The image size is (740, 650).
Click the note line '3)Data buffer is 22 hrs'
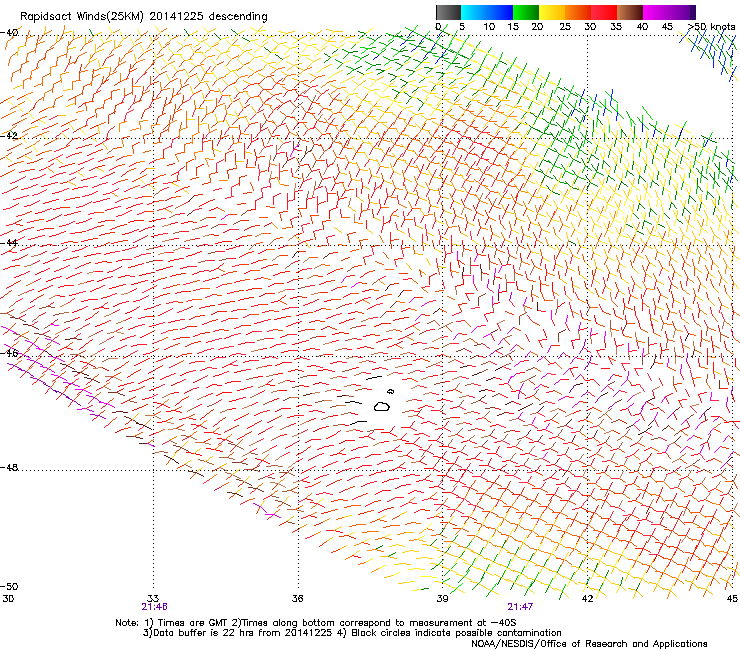pos(352,633)
